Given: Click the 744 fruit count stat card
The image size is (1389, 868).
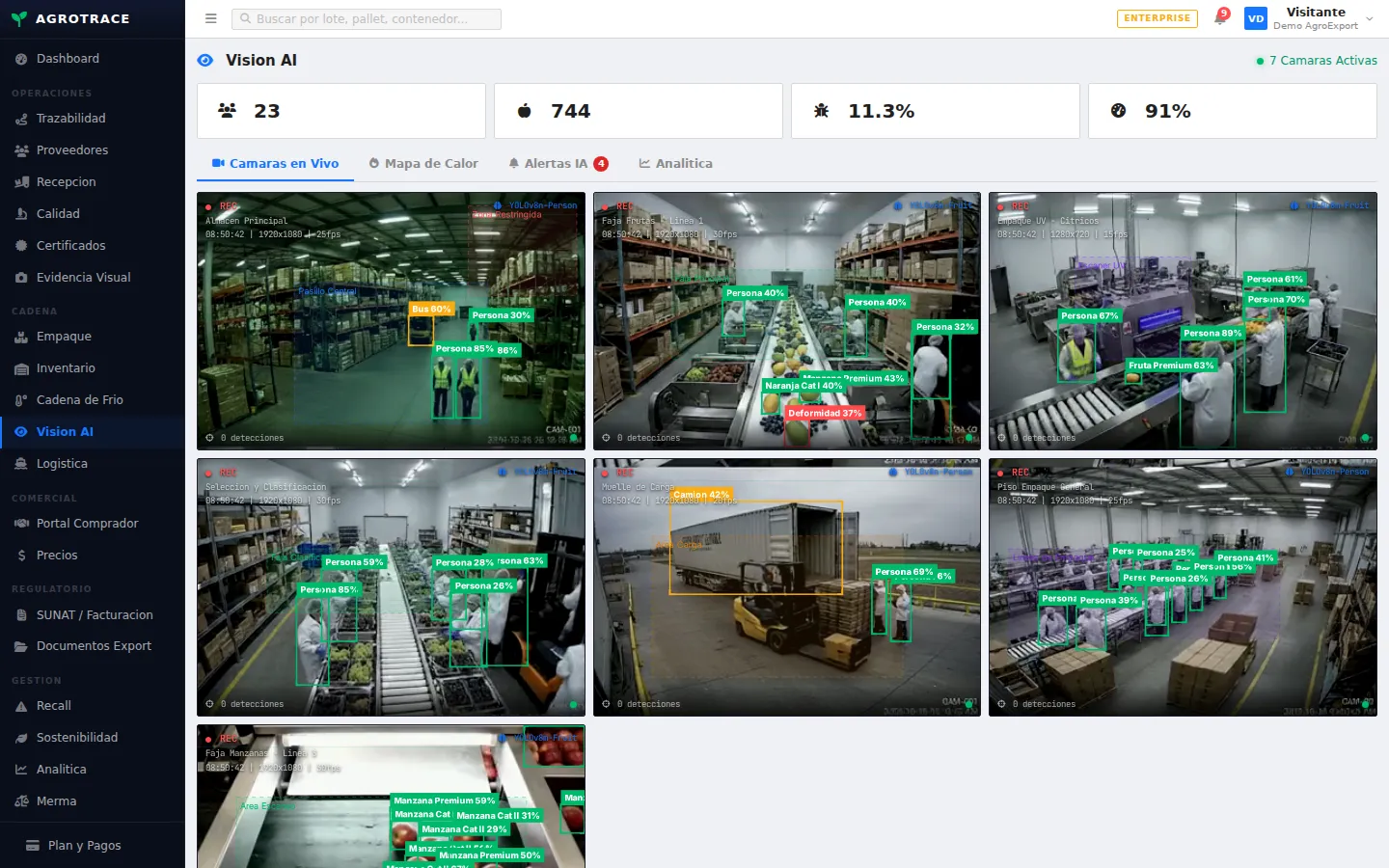Looking at the screenshot, I should 639,111.
